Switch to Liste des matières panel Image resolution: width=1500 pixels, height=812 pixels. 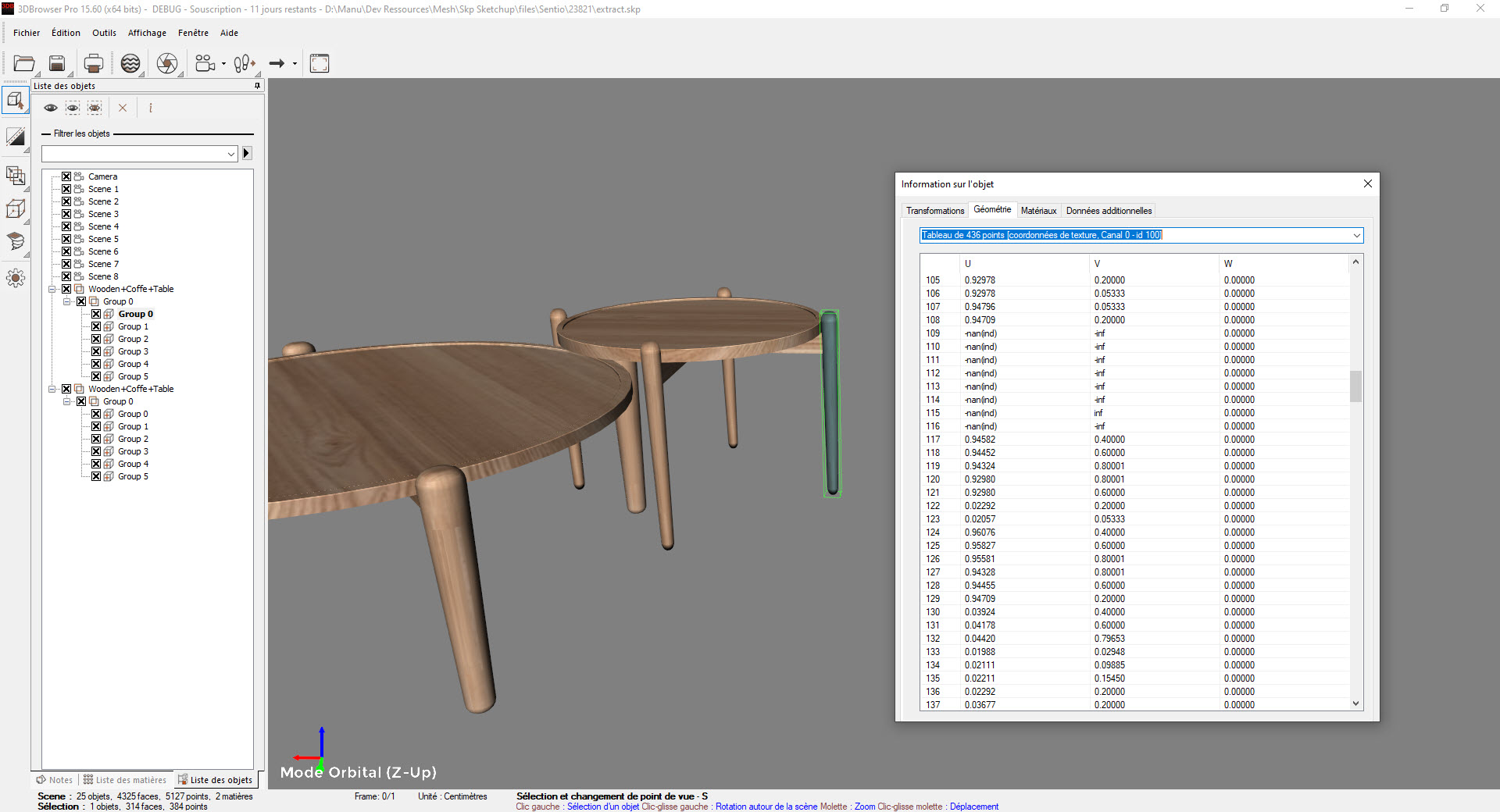click(125, 779)
